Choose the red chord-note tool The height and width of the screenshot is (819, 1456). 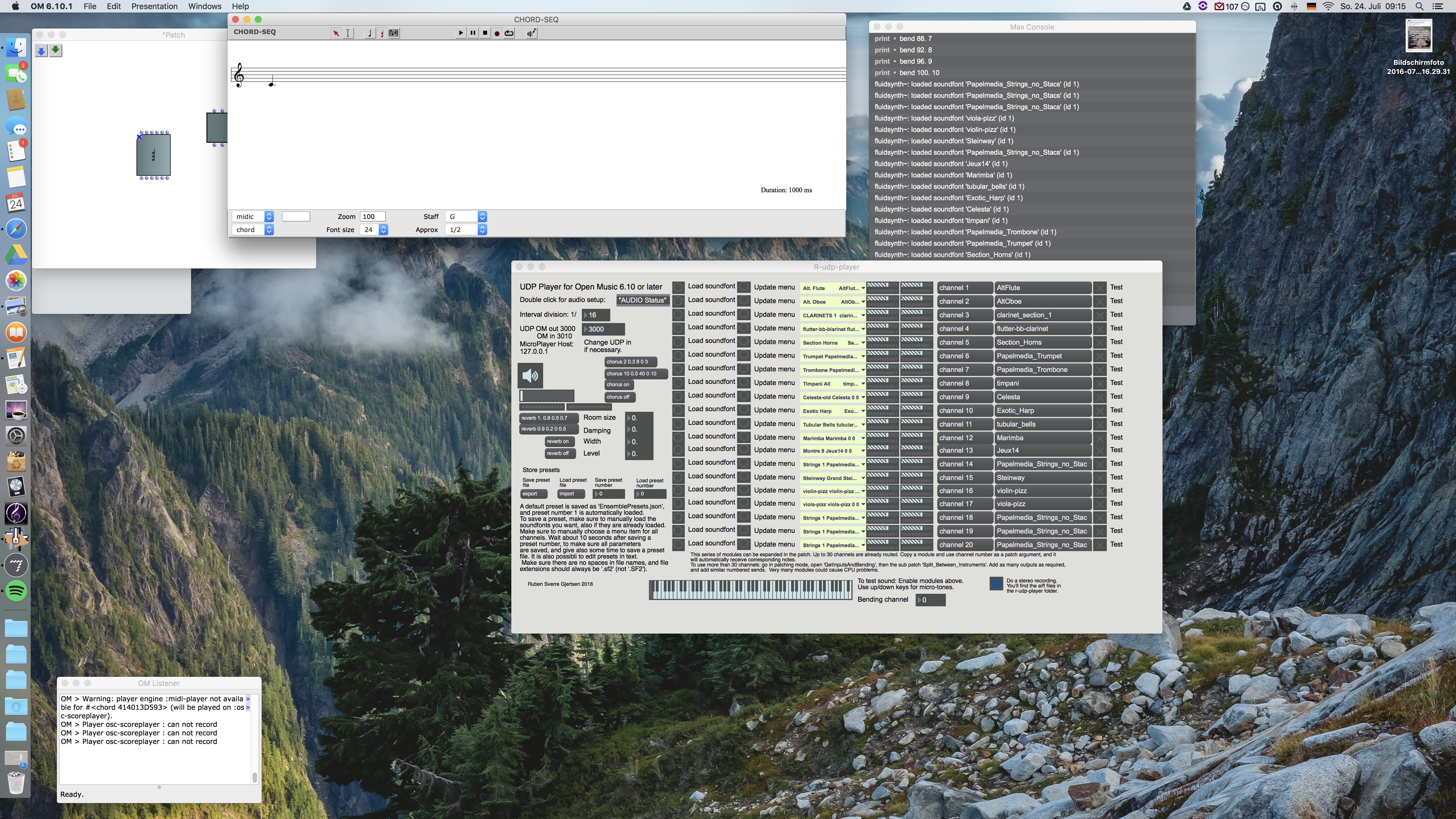coord(382,33)
